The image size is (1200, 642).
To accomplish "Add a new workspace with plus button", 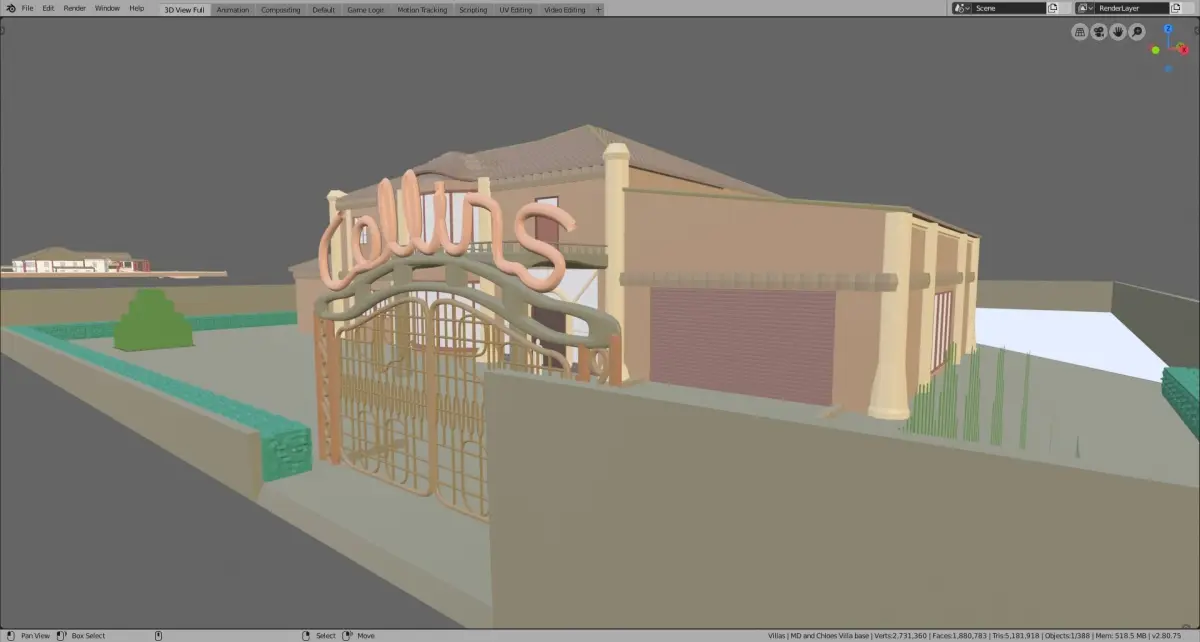I will point(598,9).
